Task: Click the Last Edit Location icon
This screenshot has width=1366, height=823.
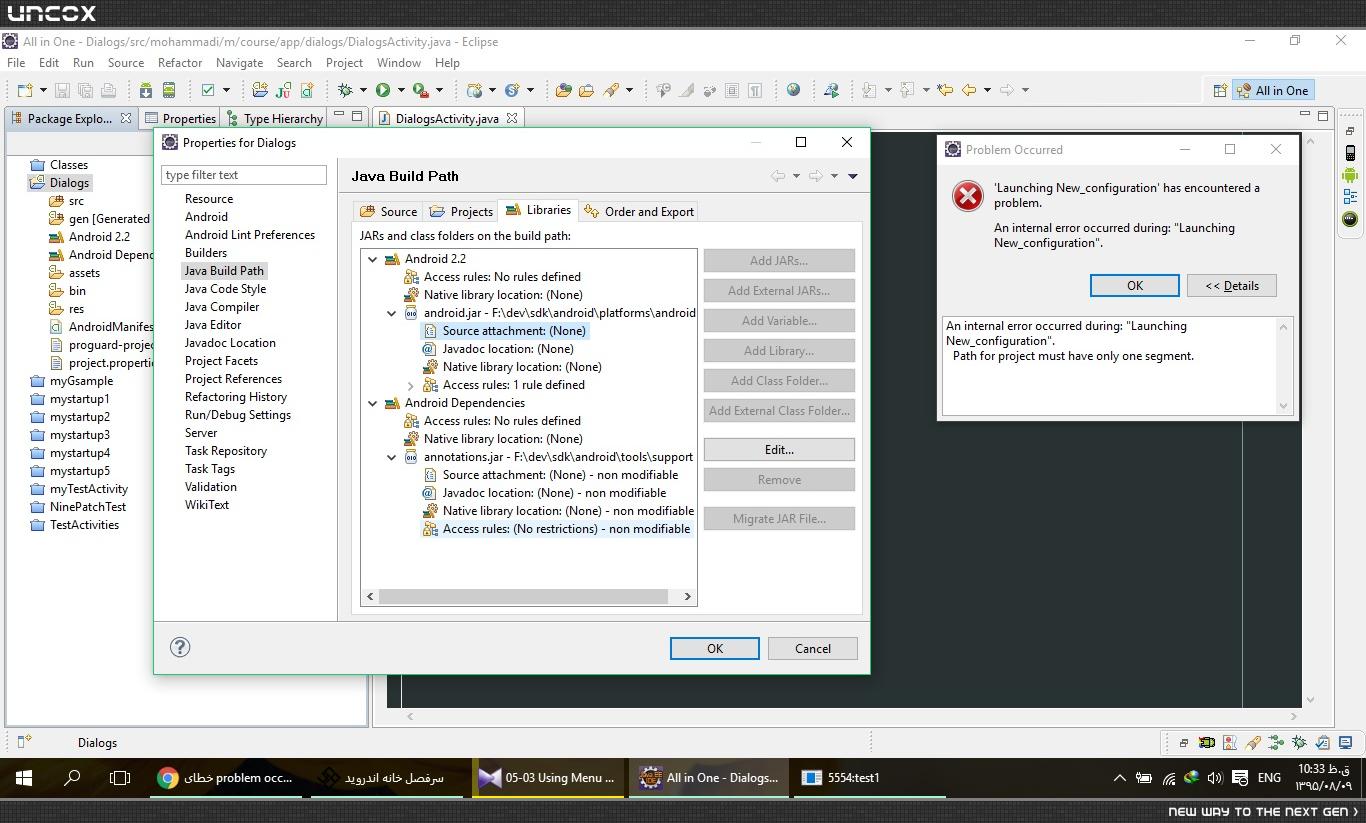Action: pos(945,90)
